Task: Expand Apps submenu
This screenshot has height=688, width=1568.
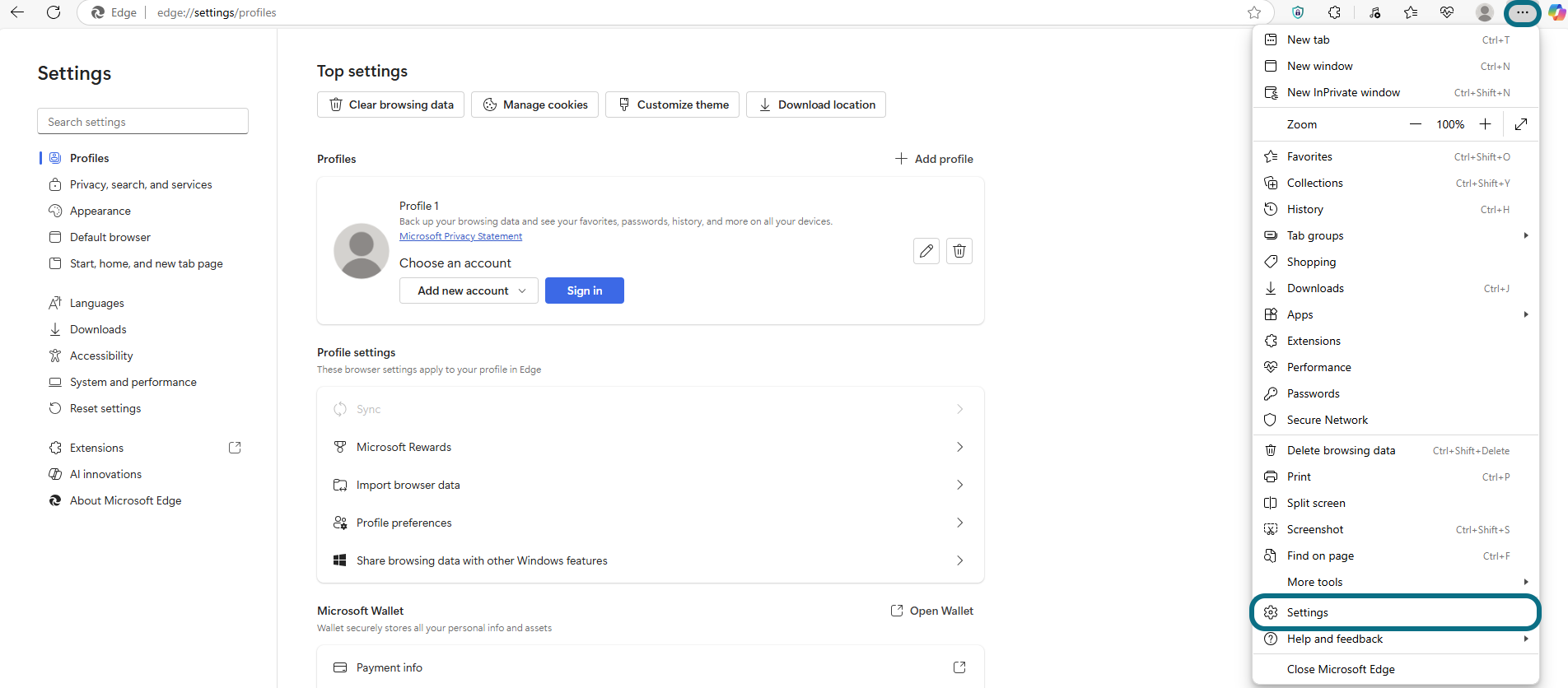Action: (x=1395, y=314)
